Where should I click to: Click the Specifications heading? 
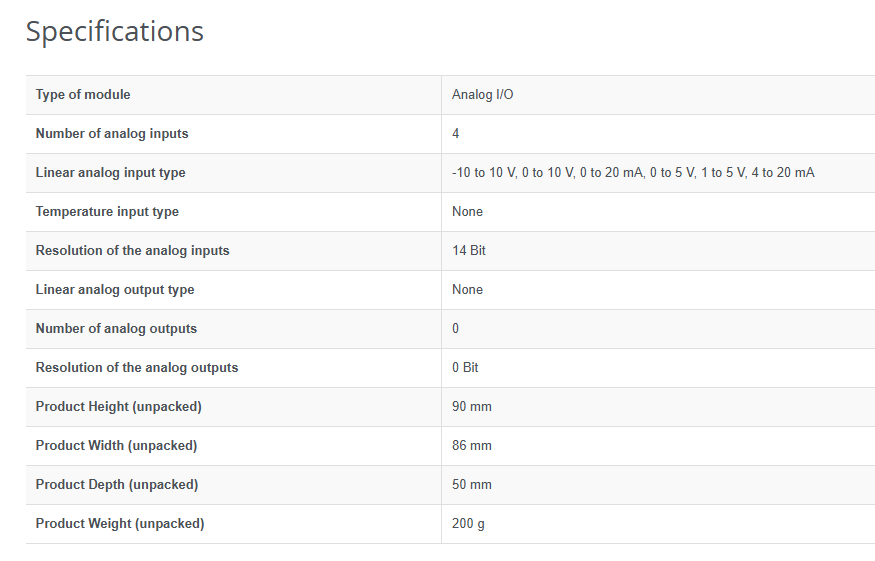[114, 32]
